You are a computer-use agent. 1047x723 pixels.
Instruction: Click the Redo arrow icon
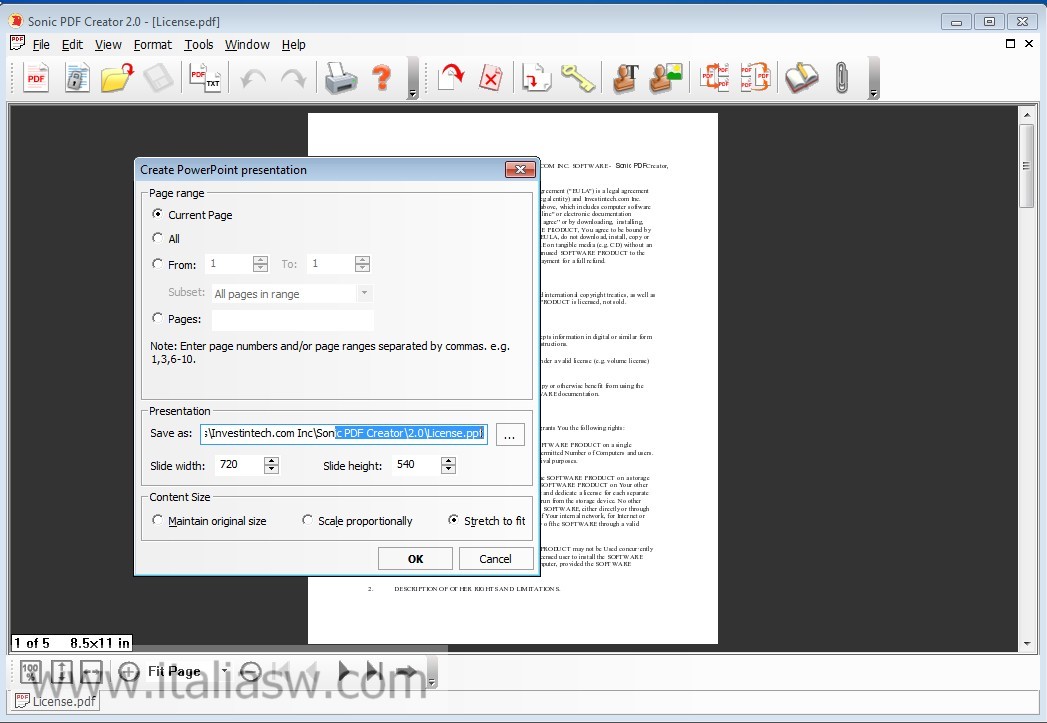pos(293,79)
